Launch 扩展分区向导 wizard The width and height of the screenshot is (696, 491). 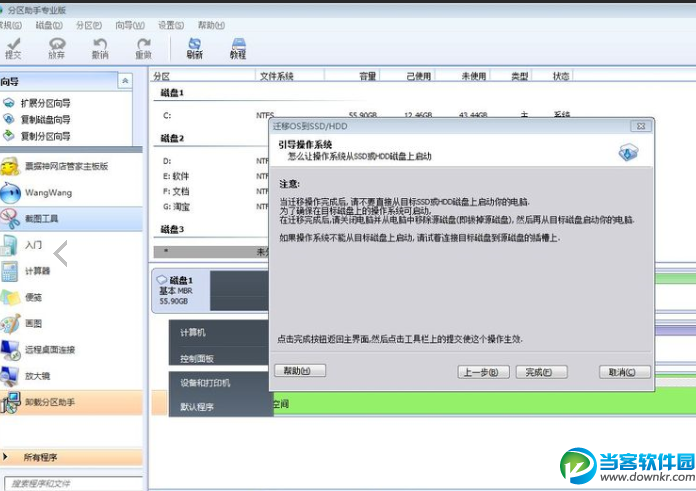point(45,103)
